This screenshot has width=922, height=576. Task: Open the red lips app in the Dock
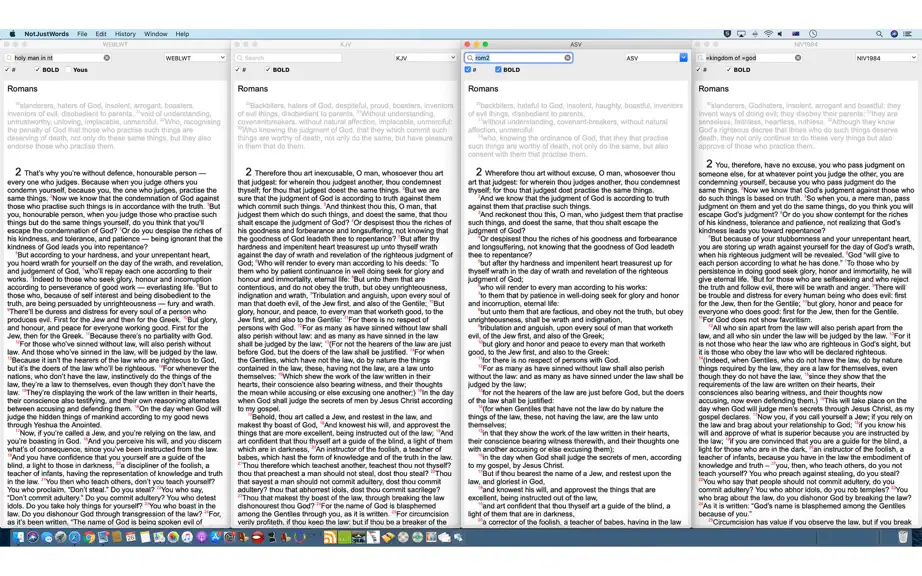[x=258, y=537]
